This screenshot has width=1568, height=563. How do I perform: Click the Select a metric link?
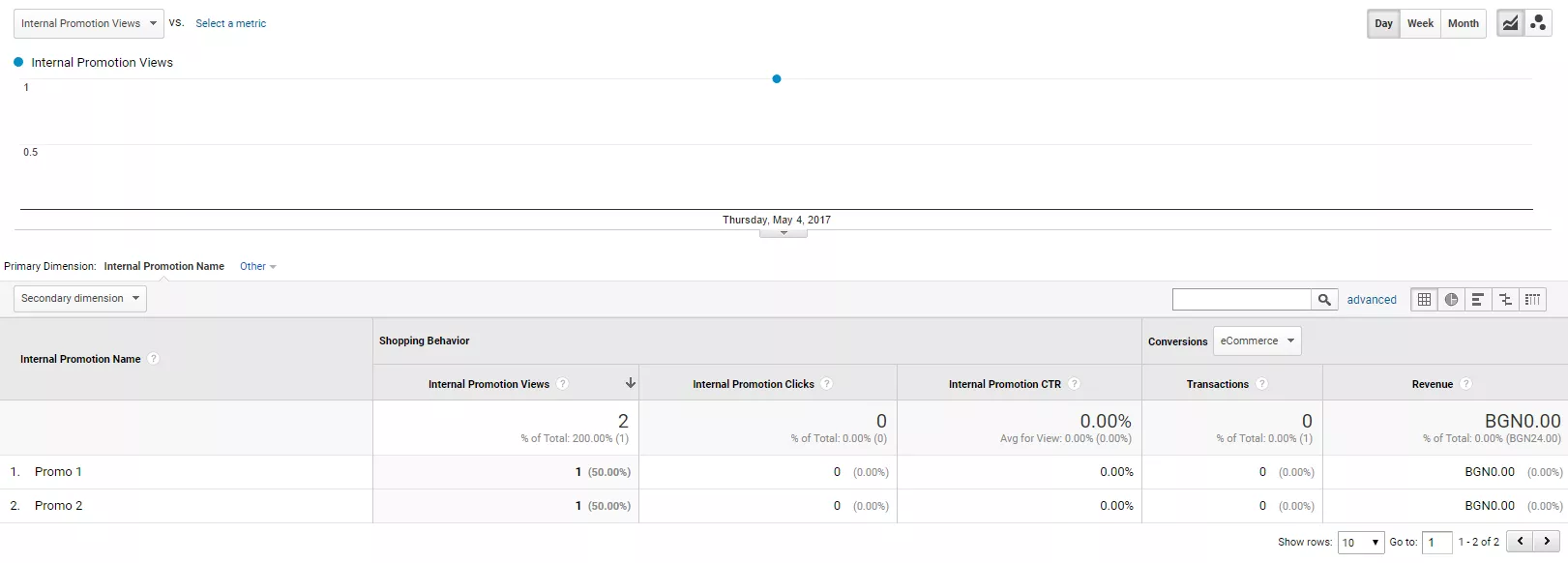coord(230,23)
